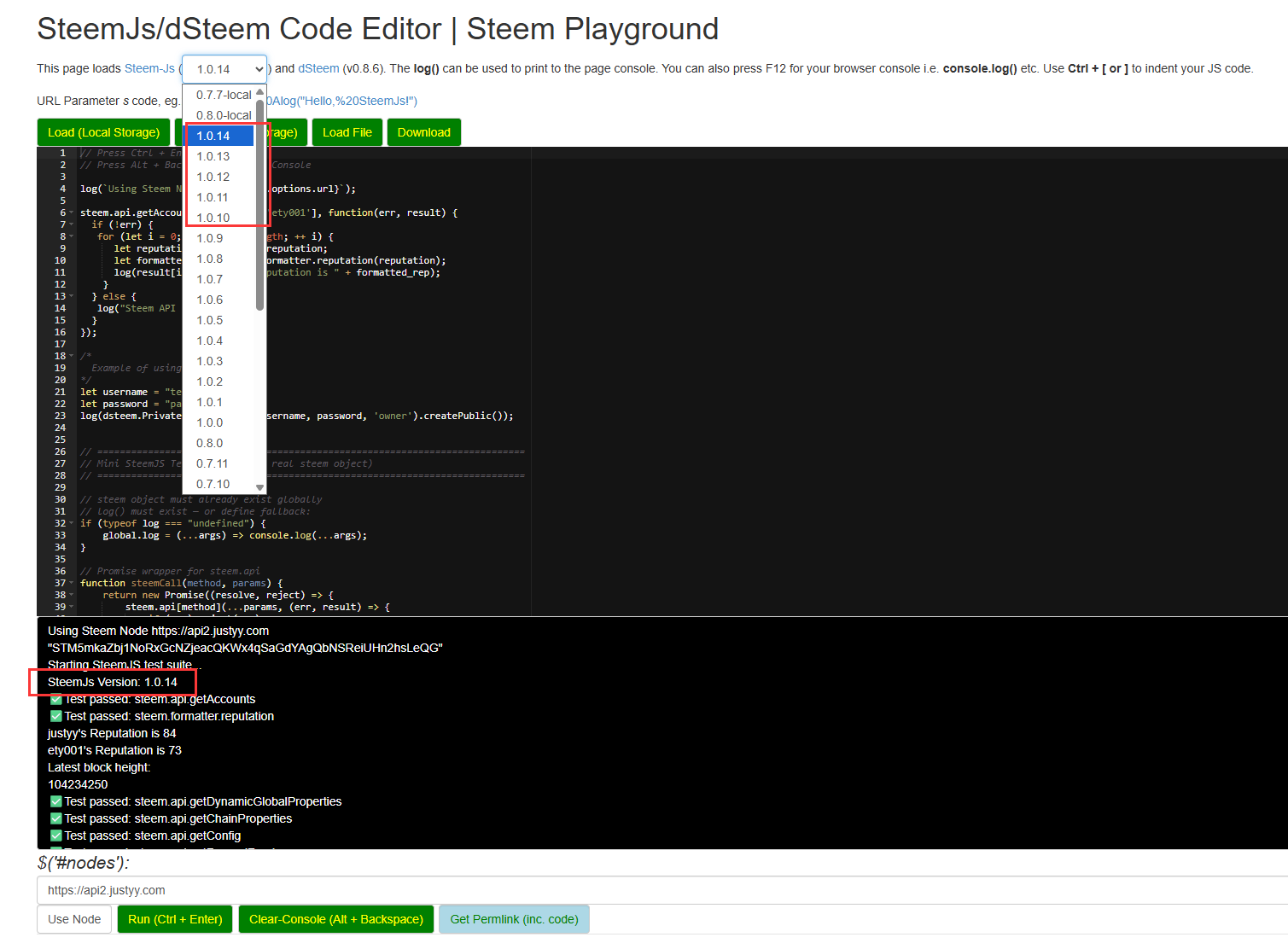The image size is (1288, 949).
Task: Click the 'SteemJs Version: 1.0.14' console line
Action: (x=113, y=682)
